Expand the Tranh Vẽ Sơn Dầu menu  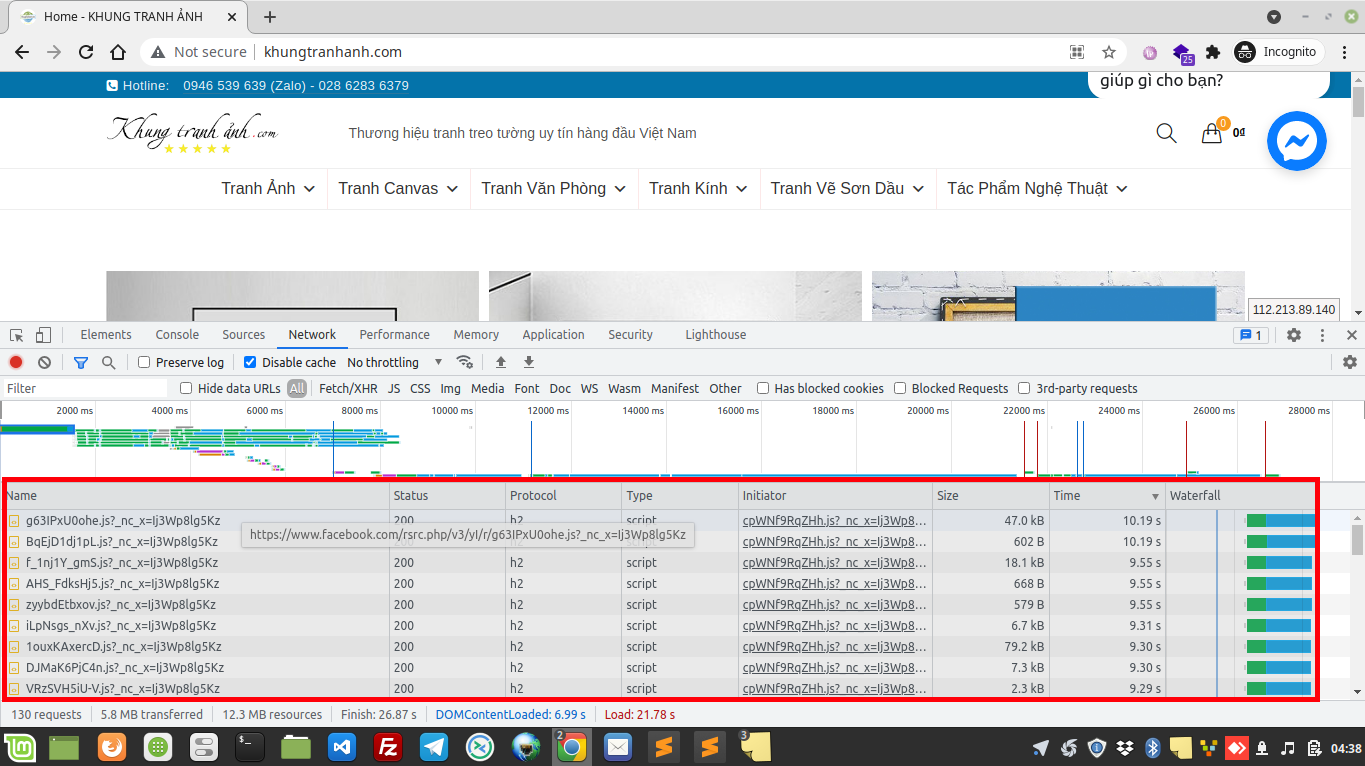click(847, 188)
